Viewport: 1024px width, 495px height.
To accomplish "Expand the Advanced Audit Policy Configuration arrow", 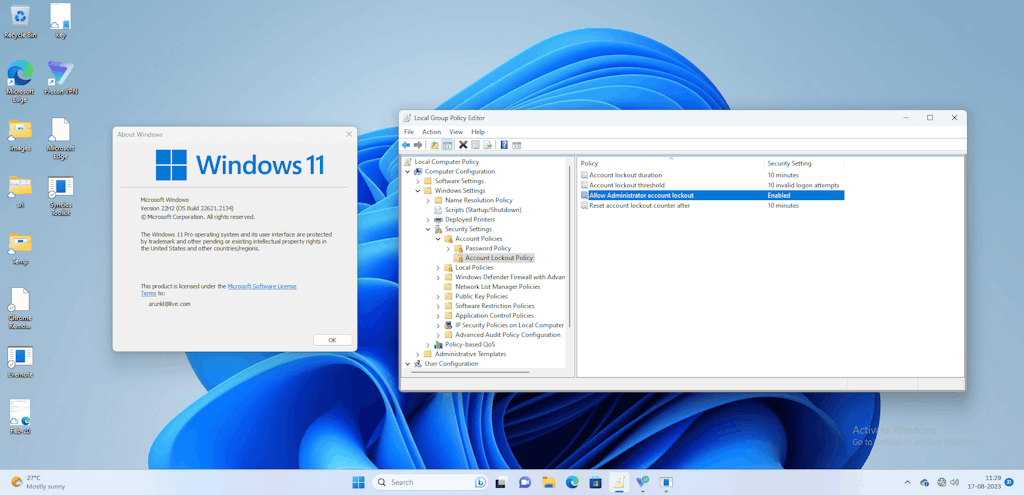I will (438, 335).
